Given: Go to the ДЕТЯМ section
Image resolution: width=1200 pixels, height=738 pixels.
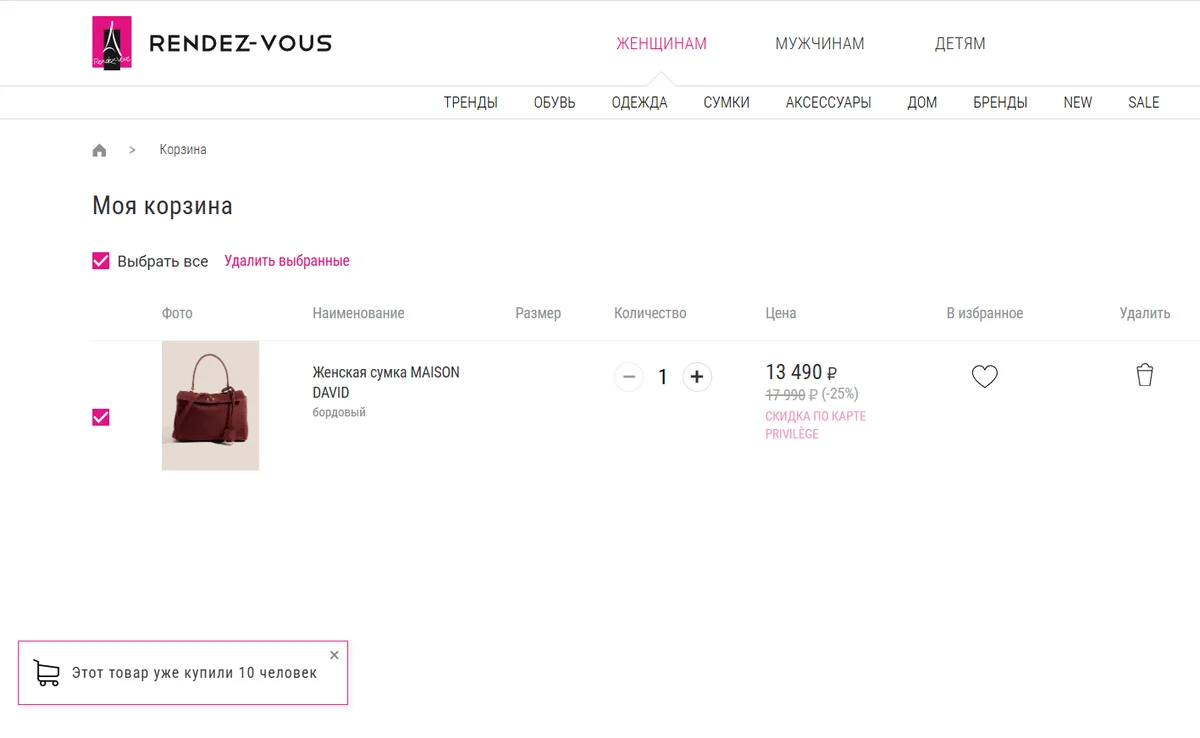Looking at the screenshot, I should [x=960, y=44].
